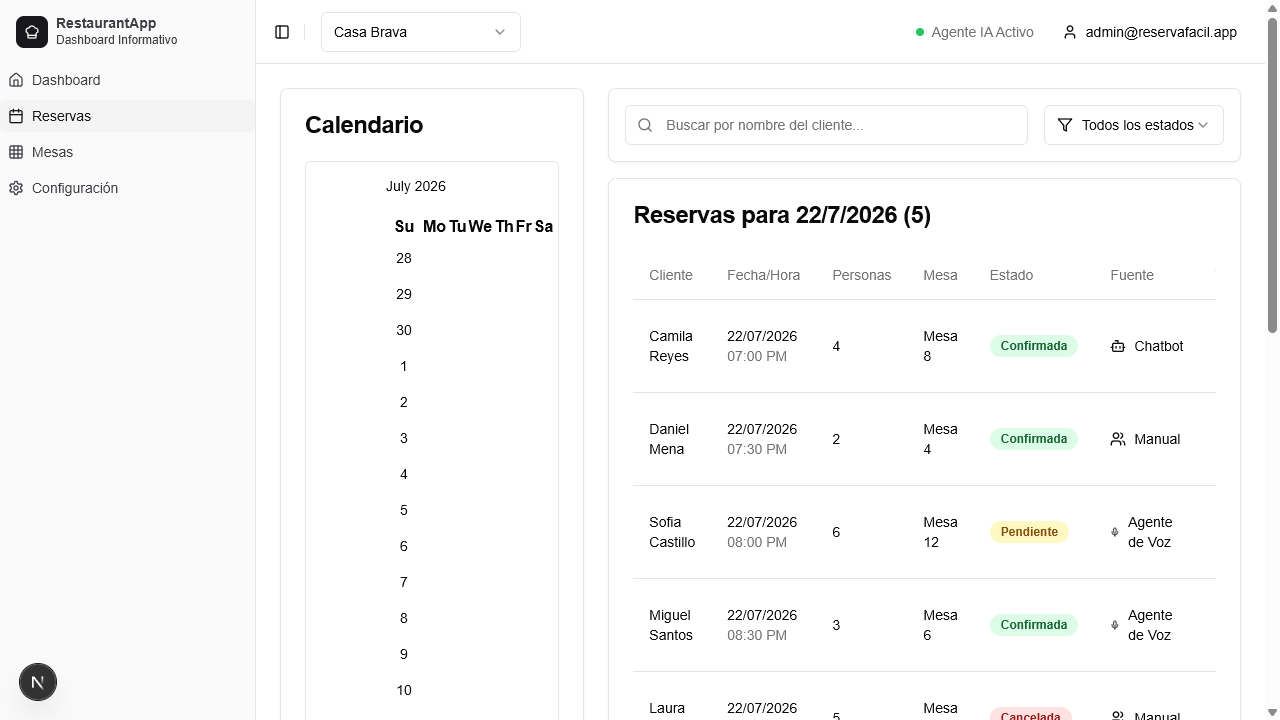
Task: Click Daniel Mena's Confirmada status badge
Action: [x=1034, y=439]
